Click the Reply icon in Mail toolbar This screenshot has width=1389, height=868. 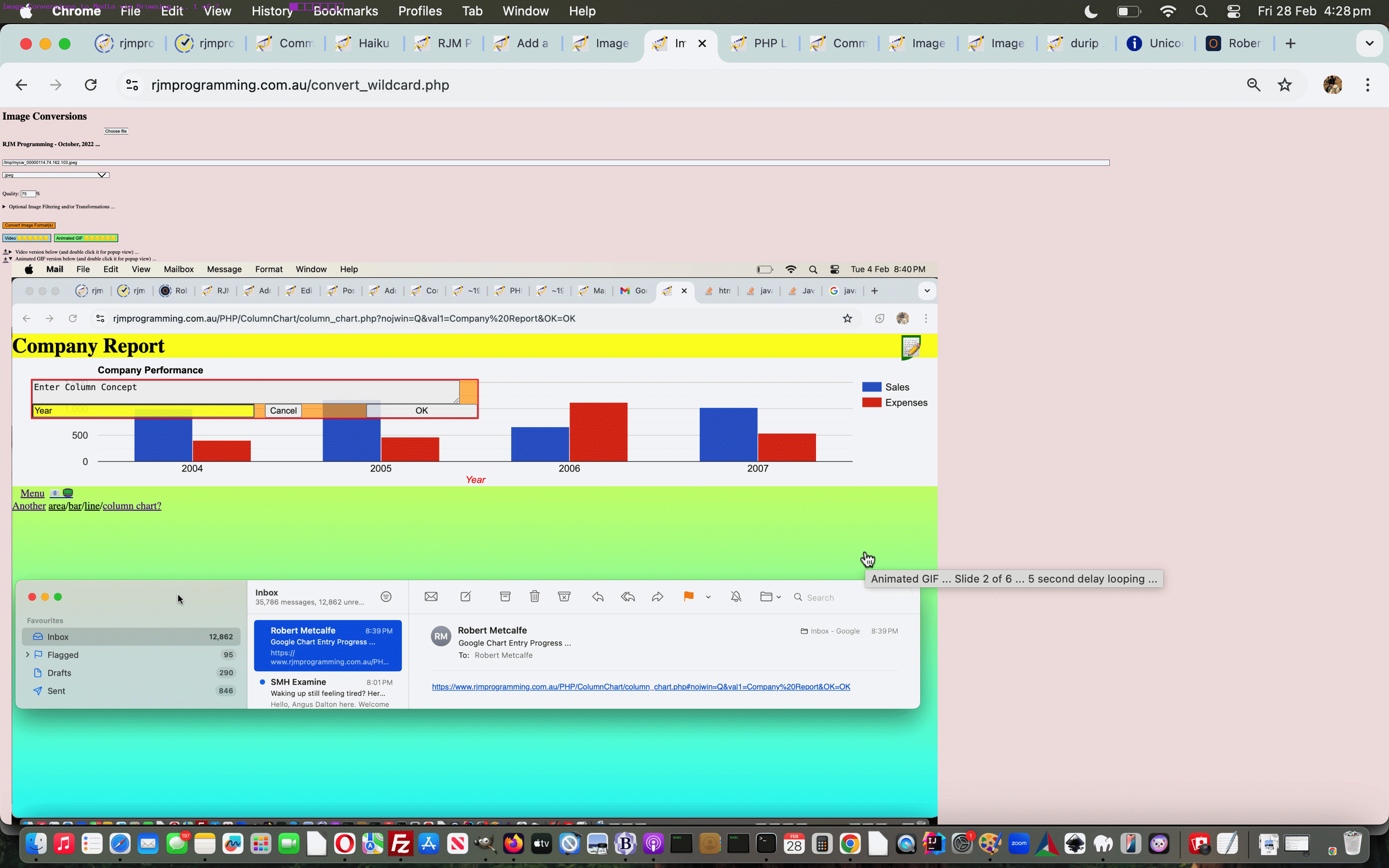pos(597,597)
